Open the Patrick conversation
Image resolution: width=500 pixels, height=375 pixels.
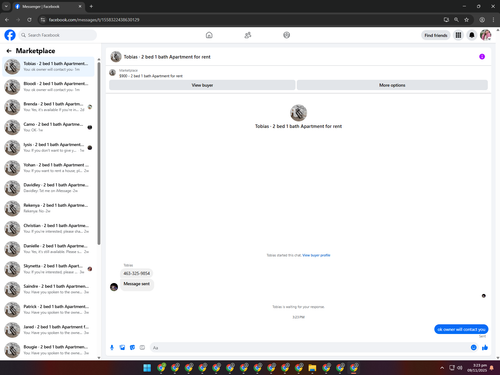click(x=49, y=310)
